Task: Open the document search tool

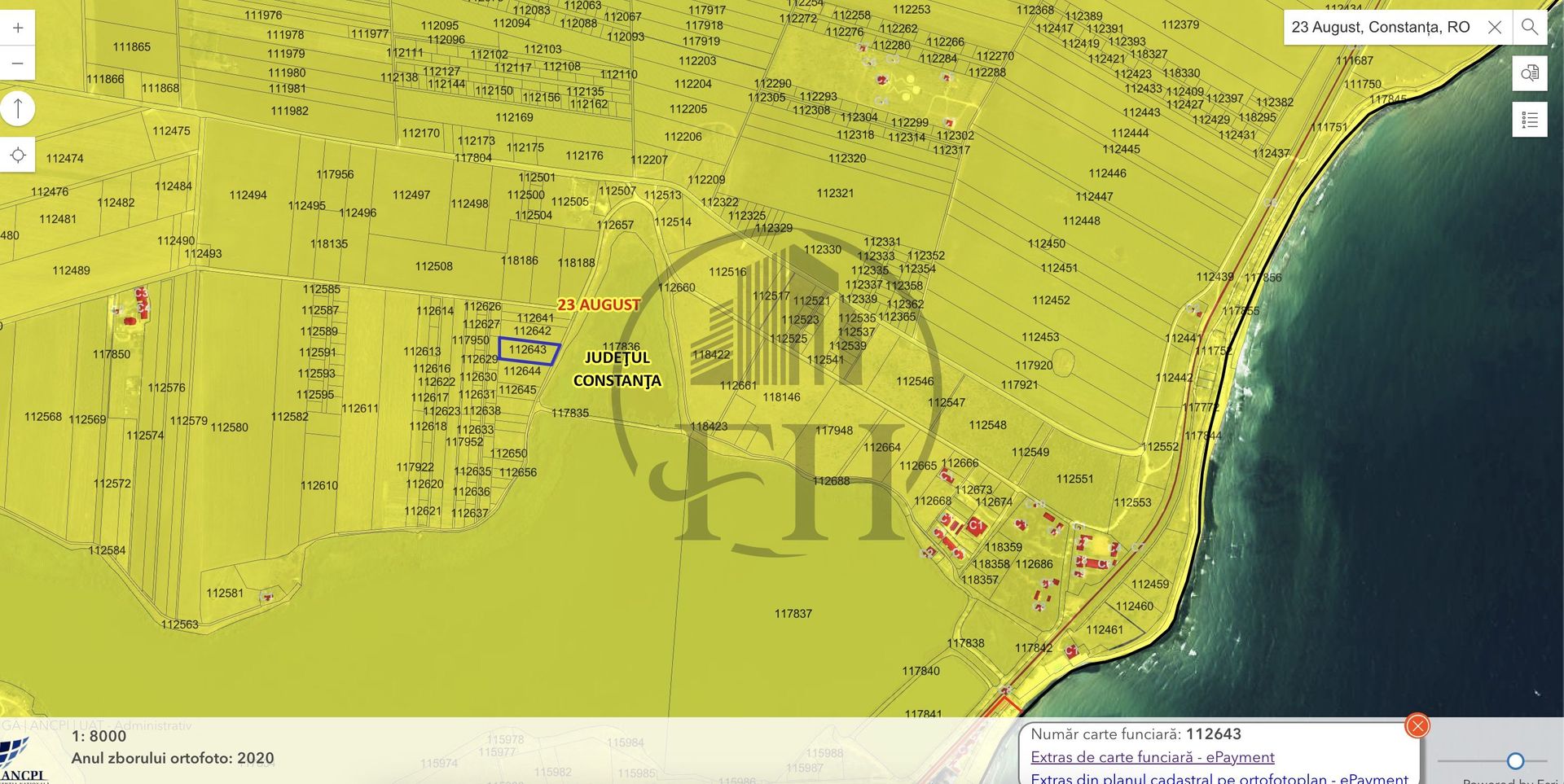Action: click(1530, 73)
